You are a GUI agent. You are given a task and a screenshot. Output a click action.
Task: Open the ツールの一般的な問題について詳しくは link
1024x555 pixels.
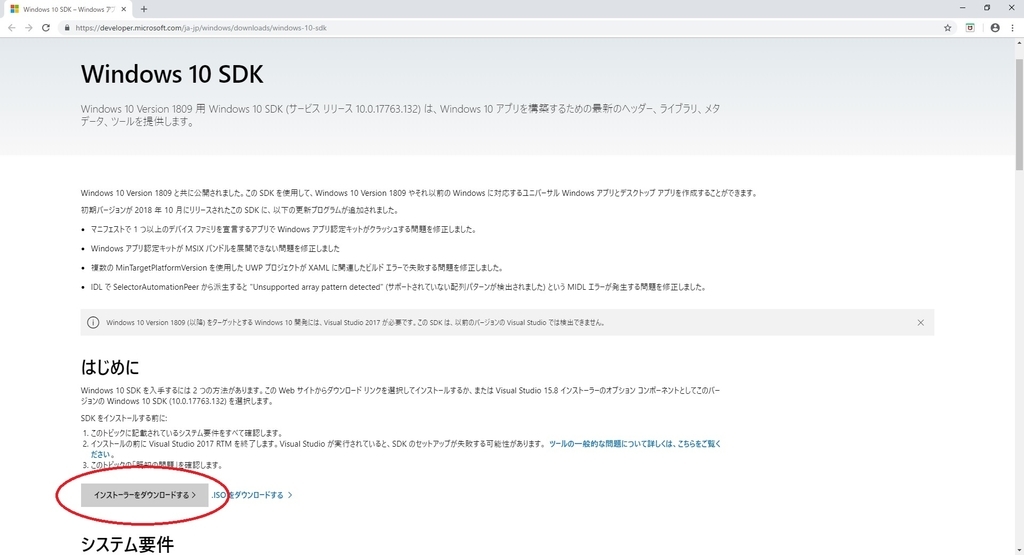[x=635, y=444]
